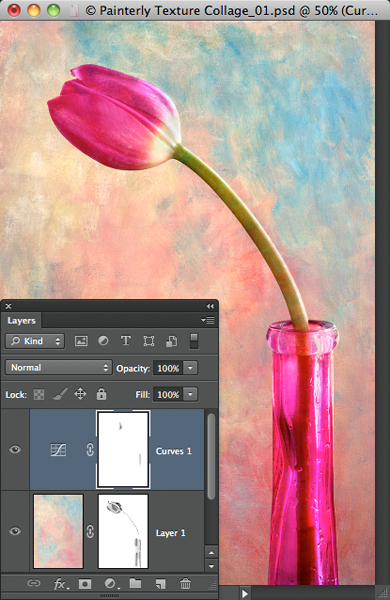
Task: Hide the Curves 1 layer
Action: (x=15, y=449)
